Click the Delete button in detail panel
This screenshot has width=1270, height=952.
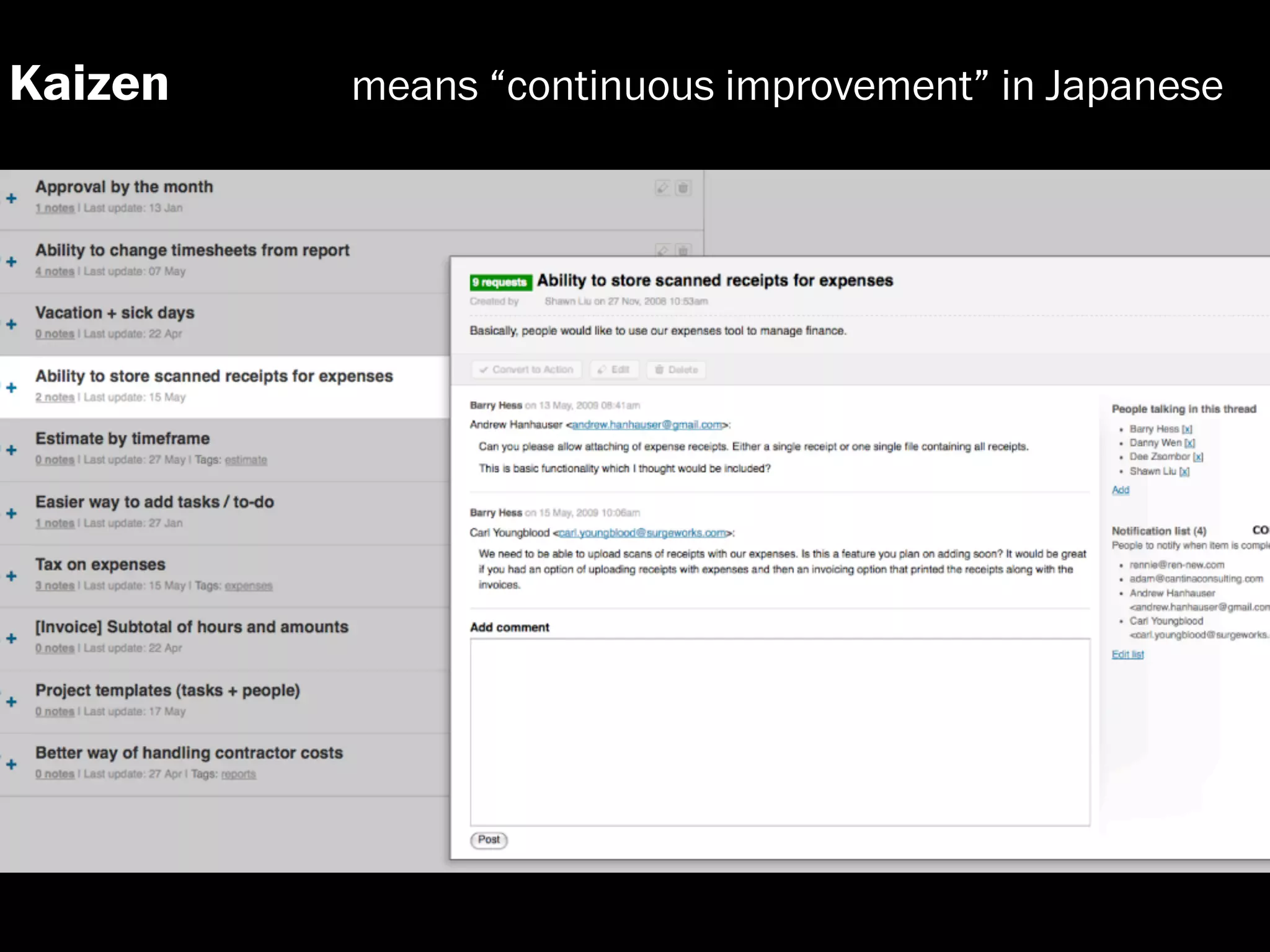point(676,369)
